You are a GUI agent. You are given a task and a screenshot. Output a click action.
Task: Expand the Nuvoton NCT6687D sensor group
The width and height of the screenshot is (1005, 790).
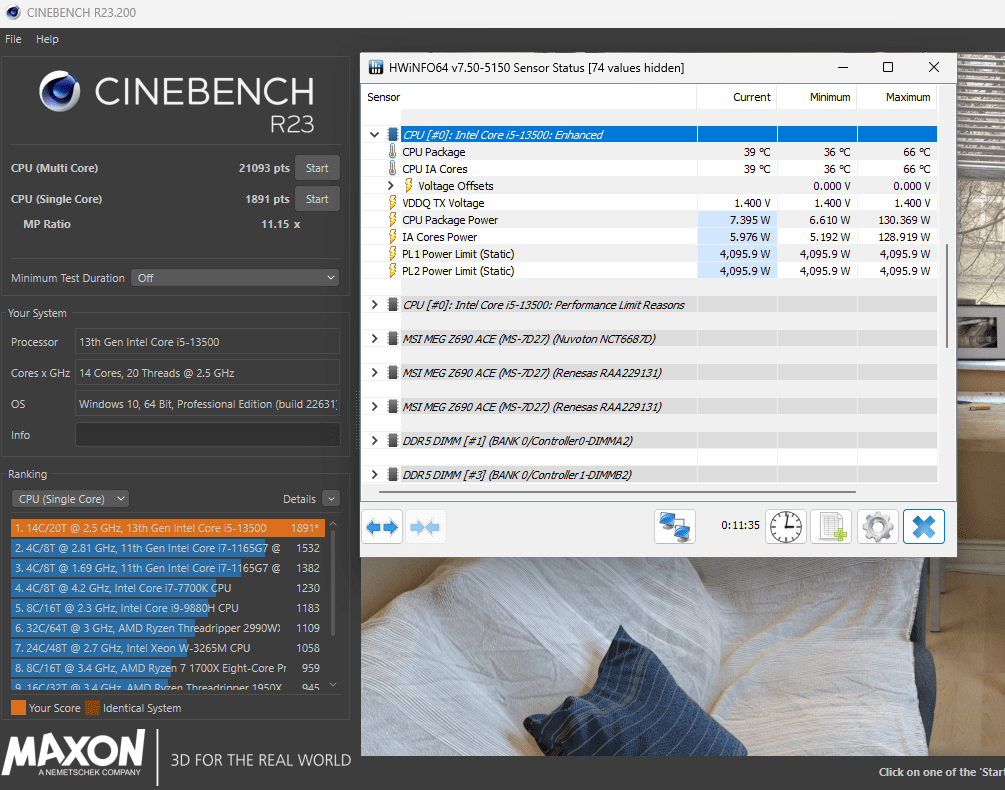point(375,338)
